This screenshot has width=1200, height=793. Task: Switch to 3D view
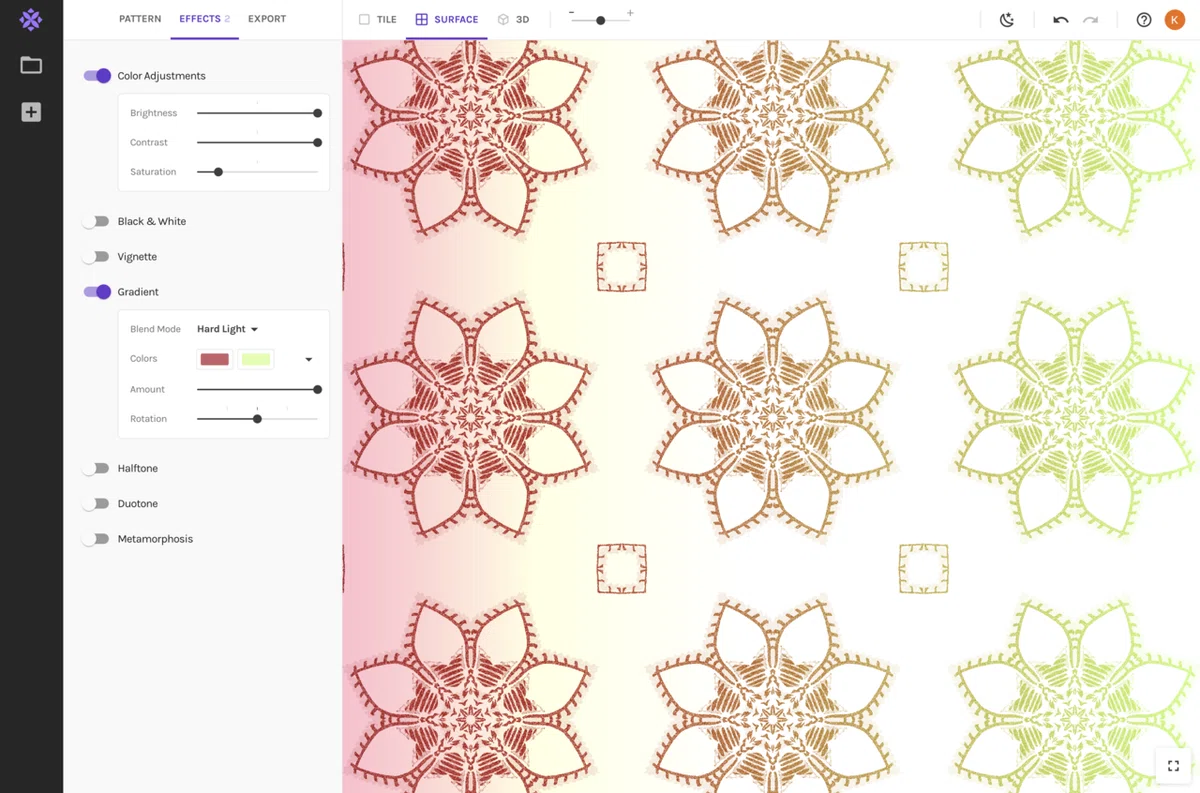(x=514, y=20)
